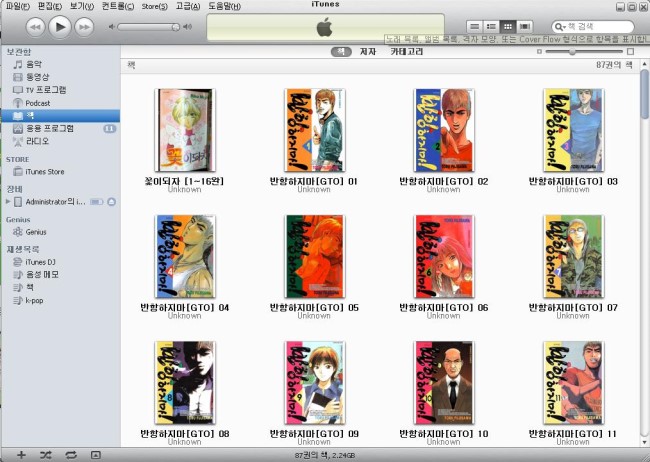Click the high volume speaker icon
This screenshot has width=650, height=462.
click(x=188, y=27)
